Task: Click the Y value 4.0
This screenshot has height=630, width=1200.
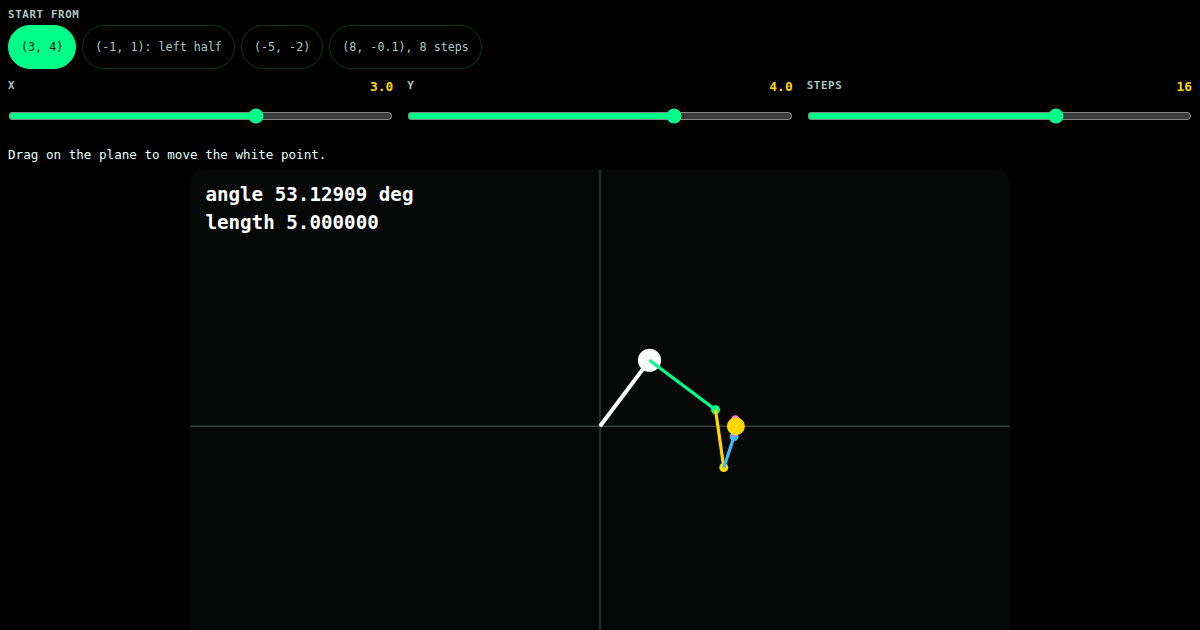Action: click(x=781, y=87)
